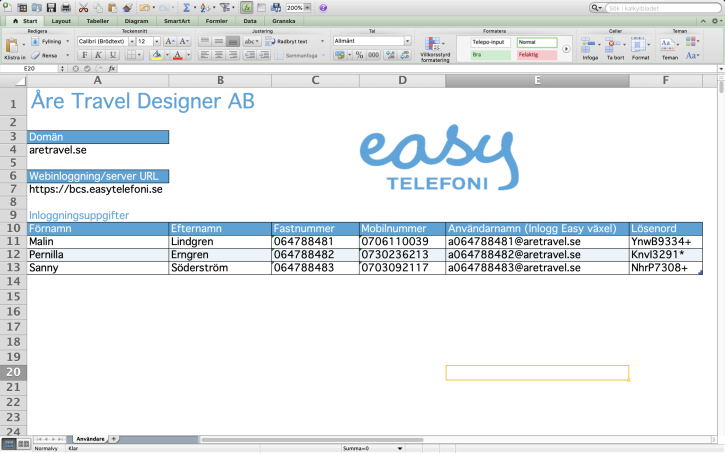Select the SmartArt ribbon tab
The image size is (725, 453).
coord(177,21)
